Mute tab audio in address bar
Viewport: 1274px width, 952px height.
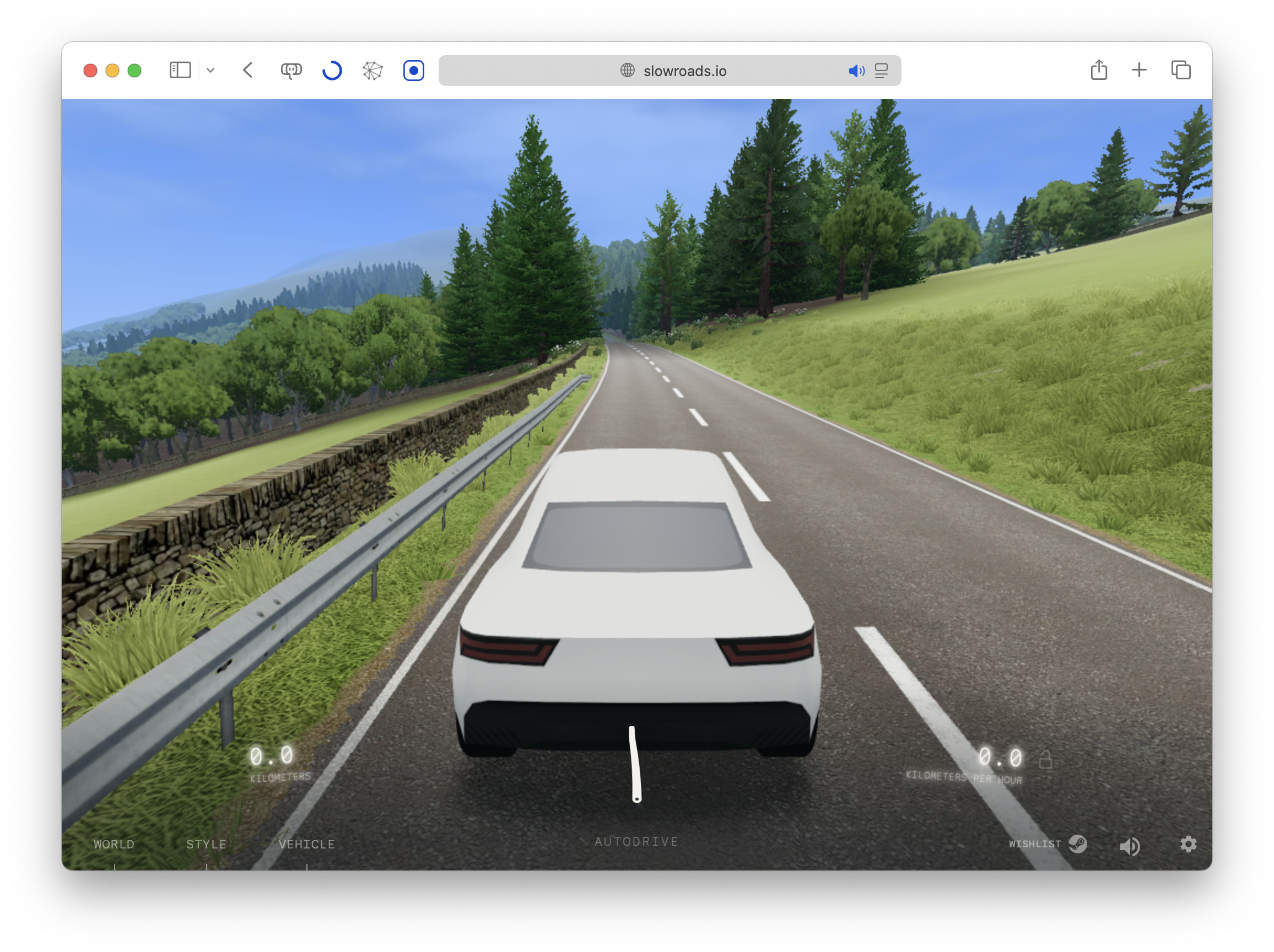click(x=856, y=71)
